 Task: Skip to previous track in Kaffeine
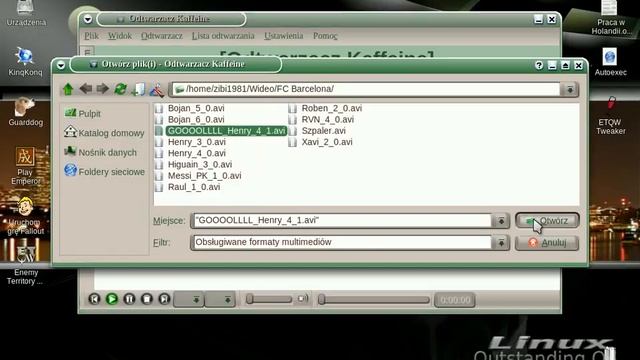(94, 299)
